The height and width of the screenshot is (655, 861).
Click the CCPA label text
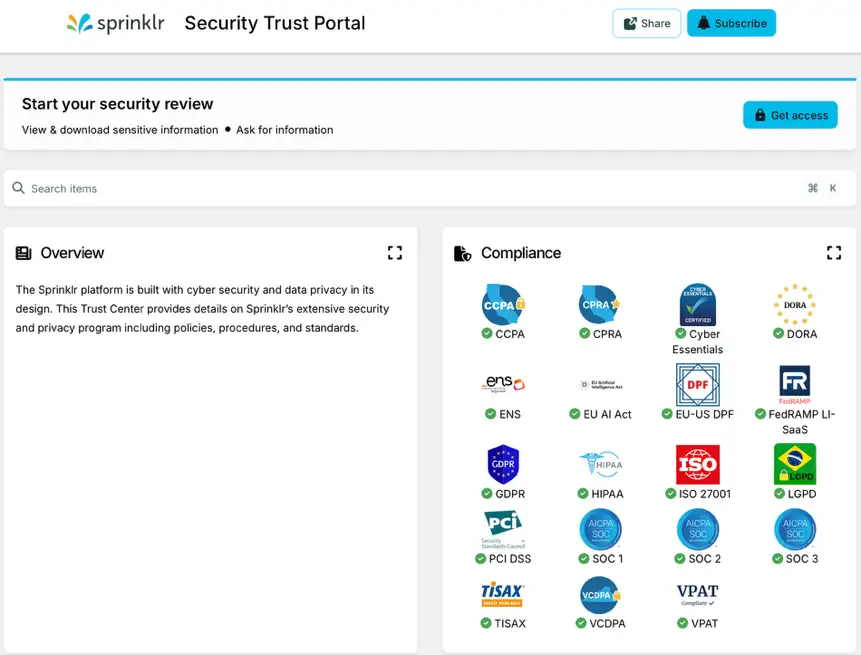point(510,334)
